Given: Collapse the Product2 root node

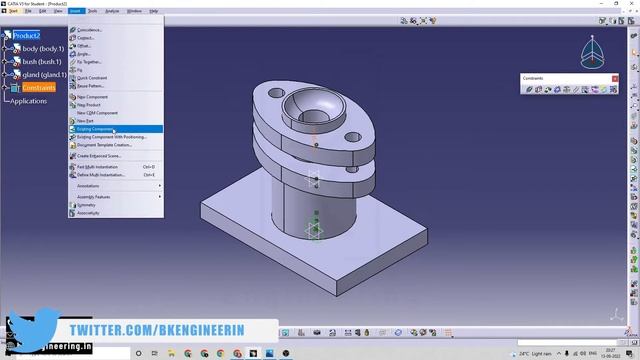Looking at the screenshot, I should [x=3, y=36].
